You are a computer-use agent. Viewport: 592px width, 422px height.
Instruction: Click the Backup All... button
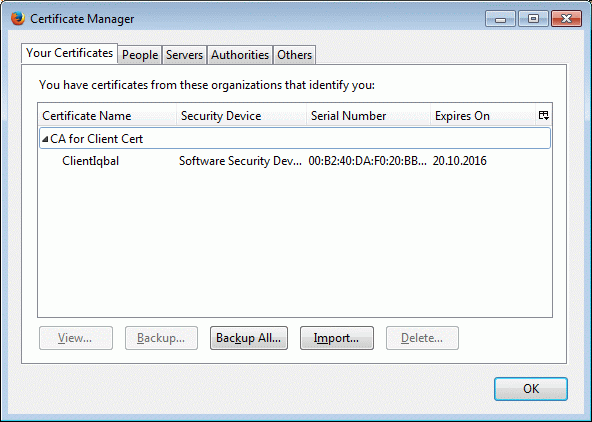point(249,338)
